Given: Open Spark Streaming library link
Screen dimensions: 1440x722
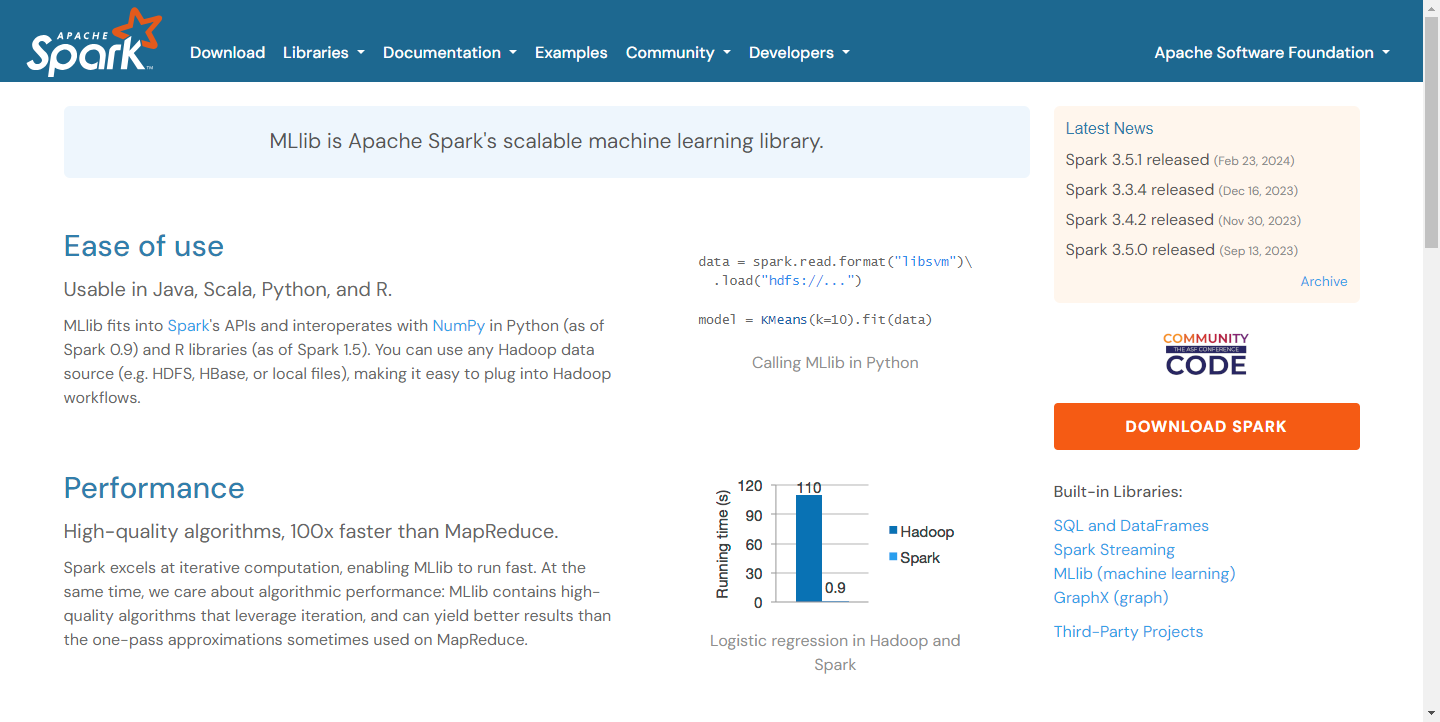Looking at the screenshot, I should (x=1114, y=550).
